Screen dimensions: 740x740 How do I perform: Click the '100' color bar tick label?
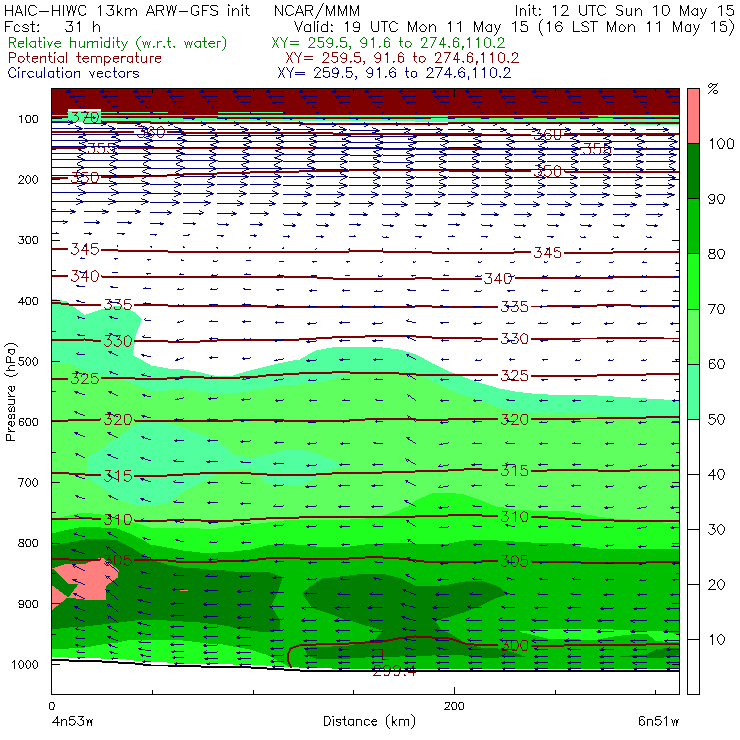[721, 143]
